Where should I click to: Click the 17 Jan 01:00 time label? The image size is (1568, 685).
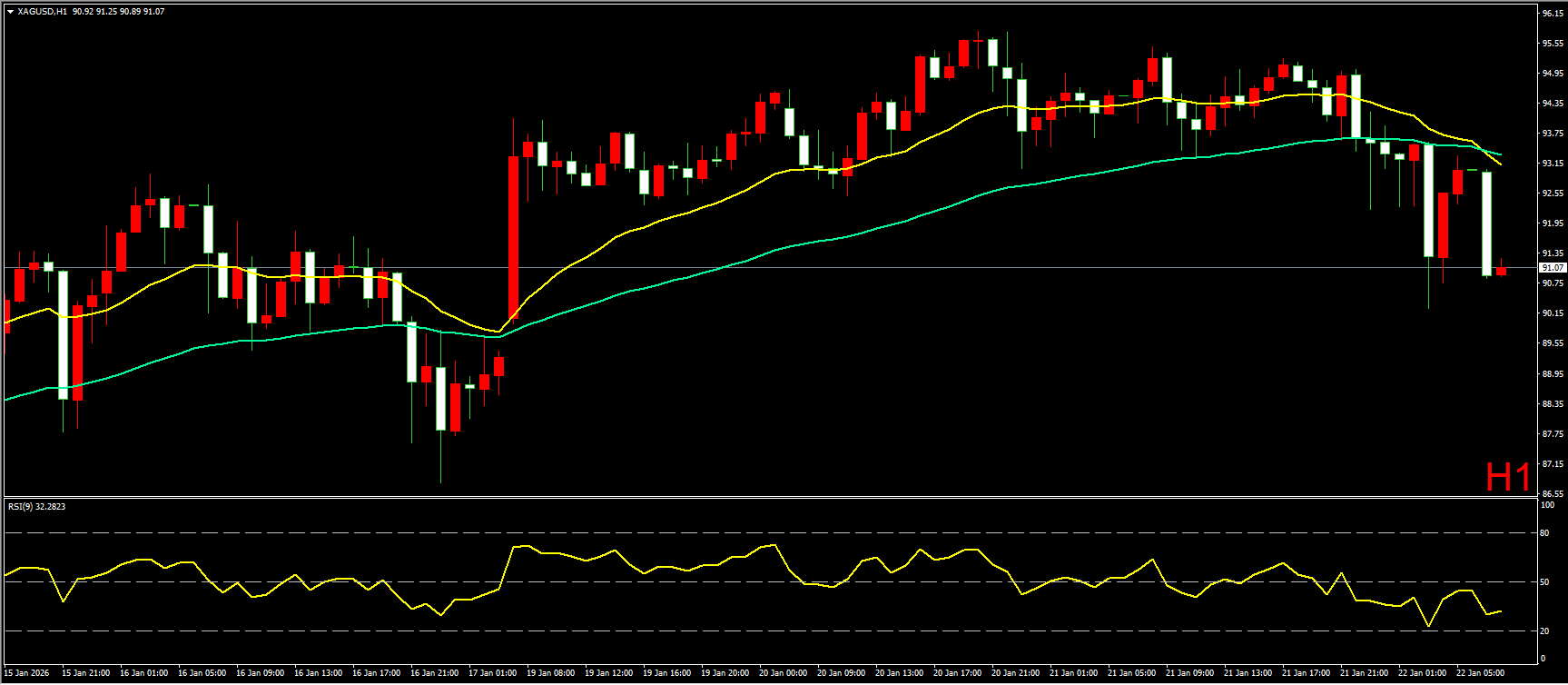point(492,673)
